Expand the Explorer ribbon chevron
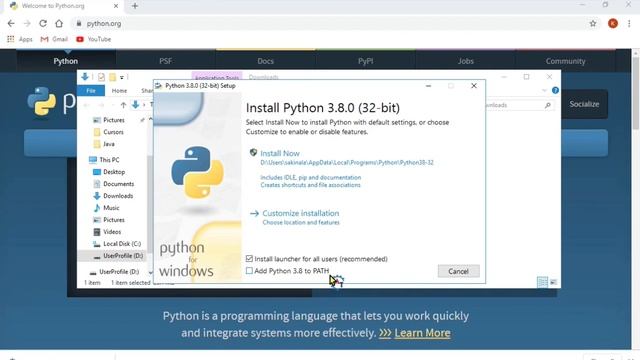The width and height of the screenshot is (640, 360). coord(544,90)
